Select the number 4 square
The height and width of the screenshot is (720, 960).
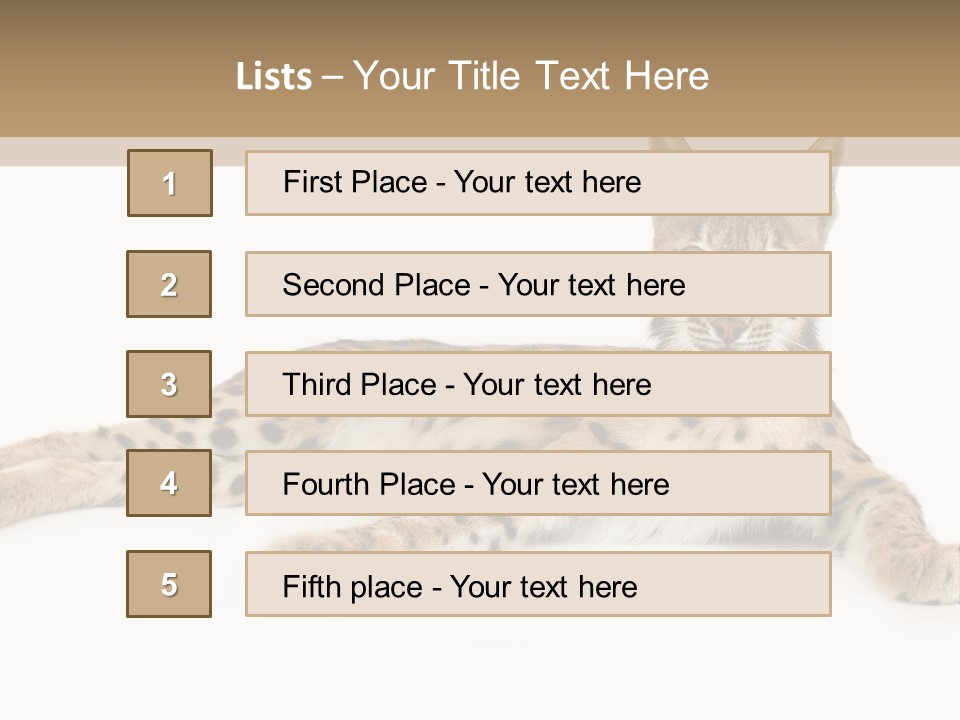(169, 483)
